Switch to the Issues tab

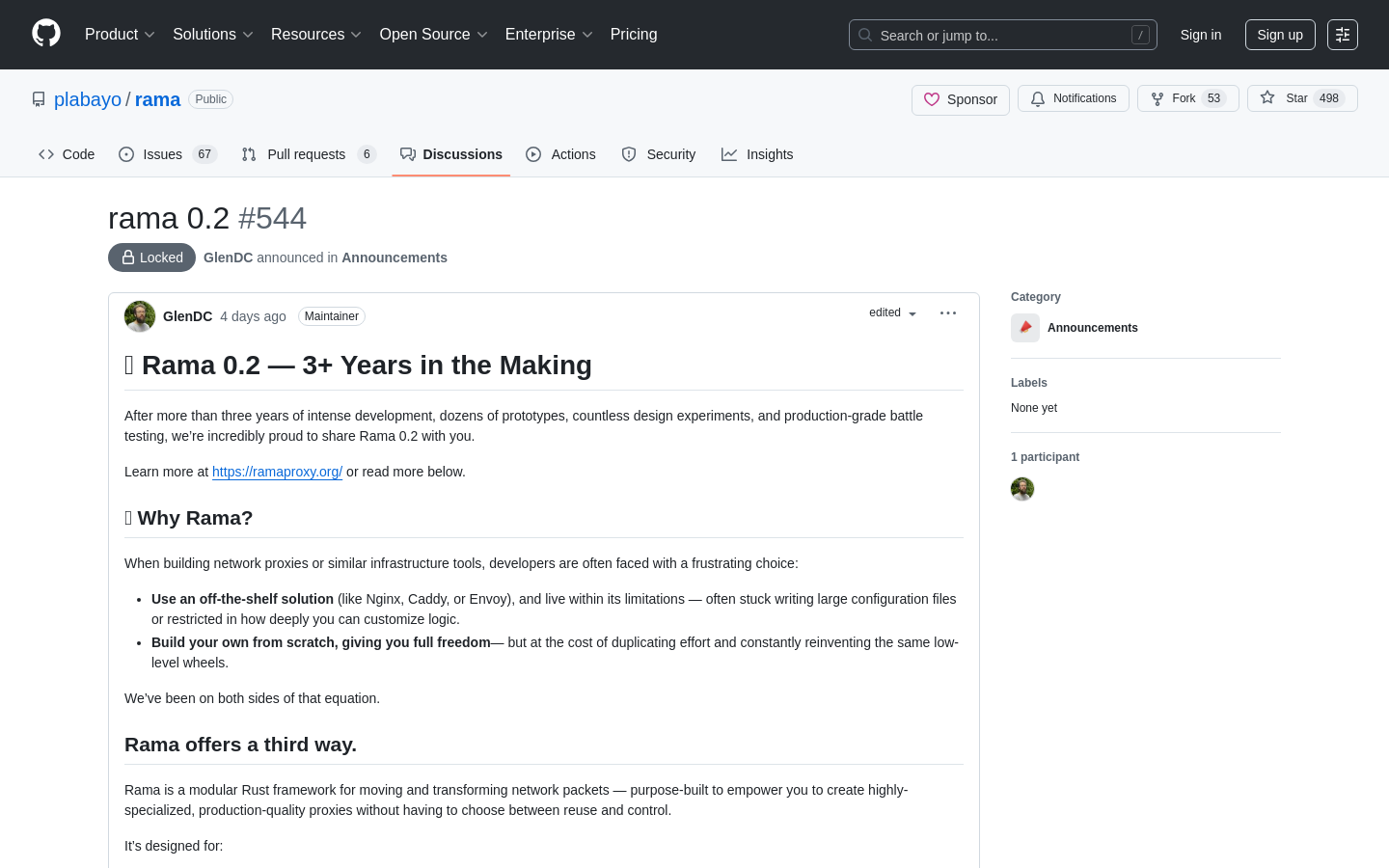[168, 154]
